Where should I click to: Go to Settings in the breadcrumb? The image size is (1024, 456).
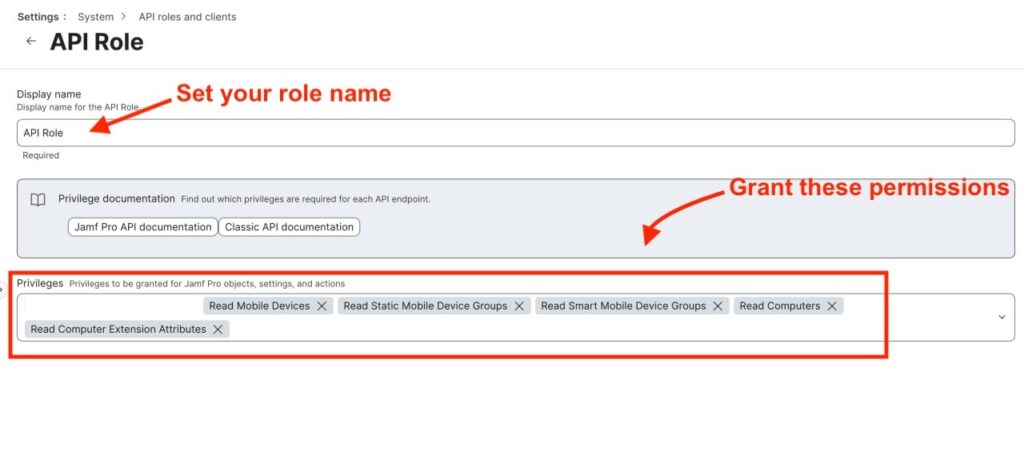click(40, 17)
